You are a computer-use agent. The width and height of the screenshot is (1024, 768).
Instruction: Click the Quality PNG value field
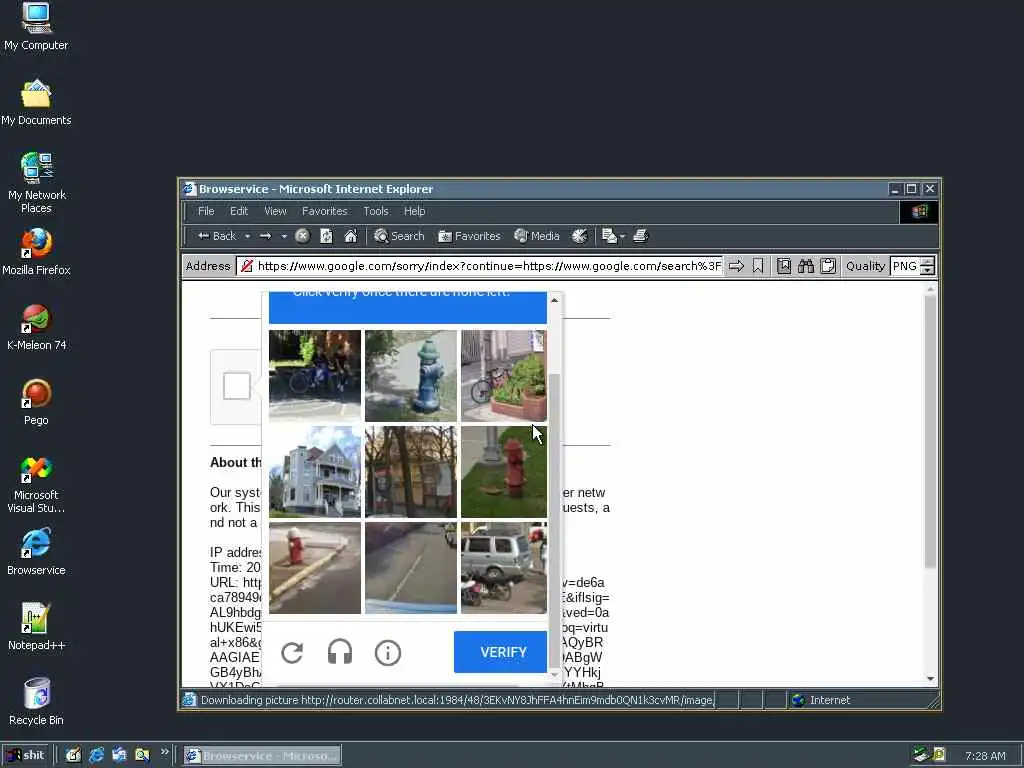click(x=904, y=266)
